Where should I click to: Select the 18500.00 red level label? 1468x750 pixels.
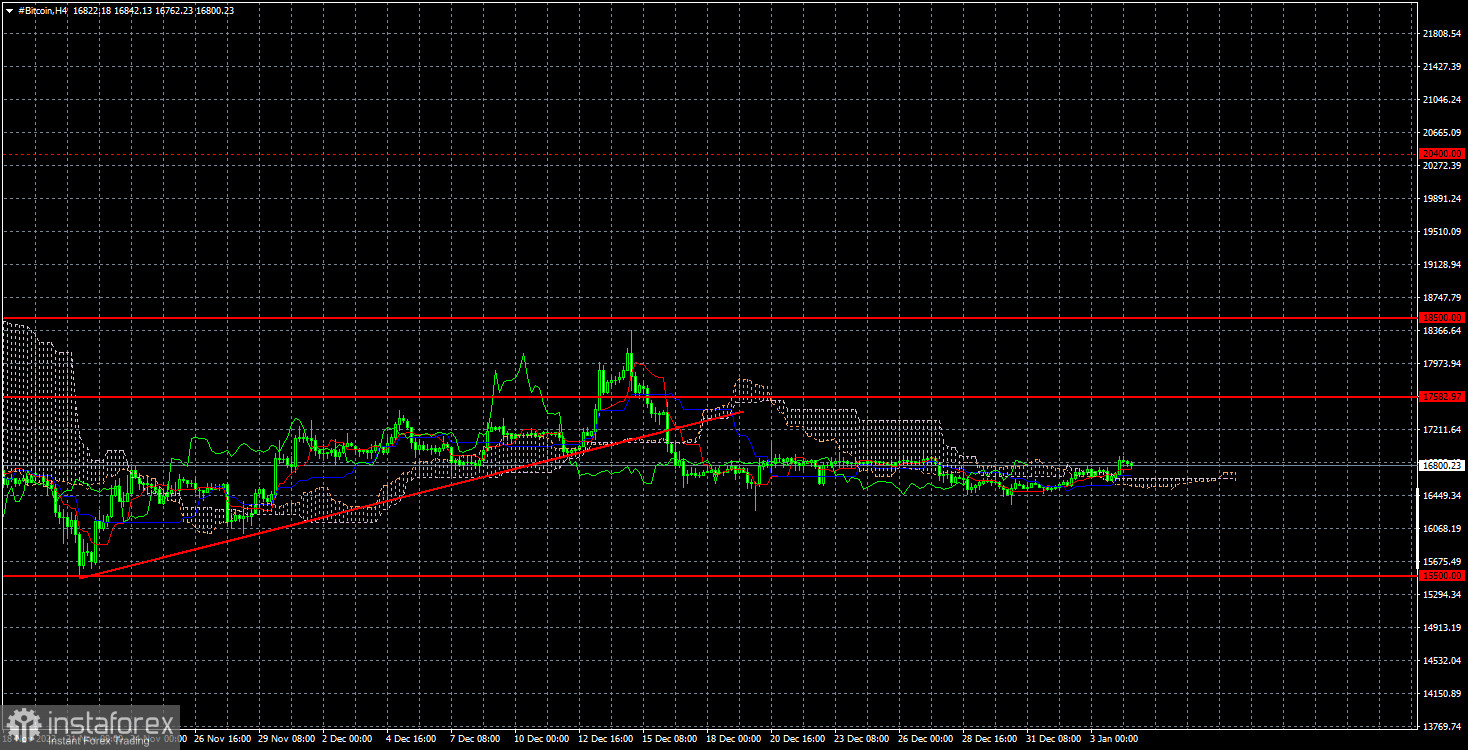pyautogui.click(x=1442, y=317)
